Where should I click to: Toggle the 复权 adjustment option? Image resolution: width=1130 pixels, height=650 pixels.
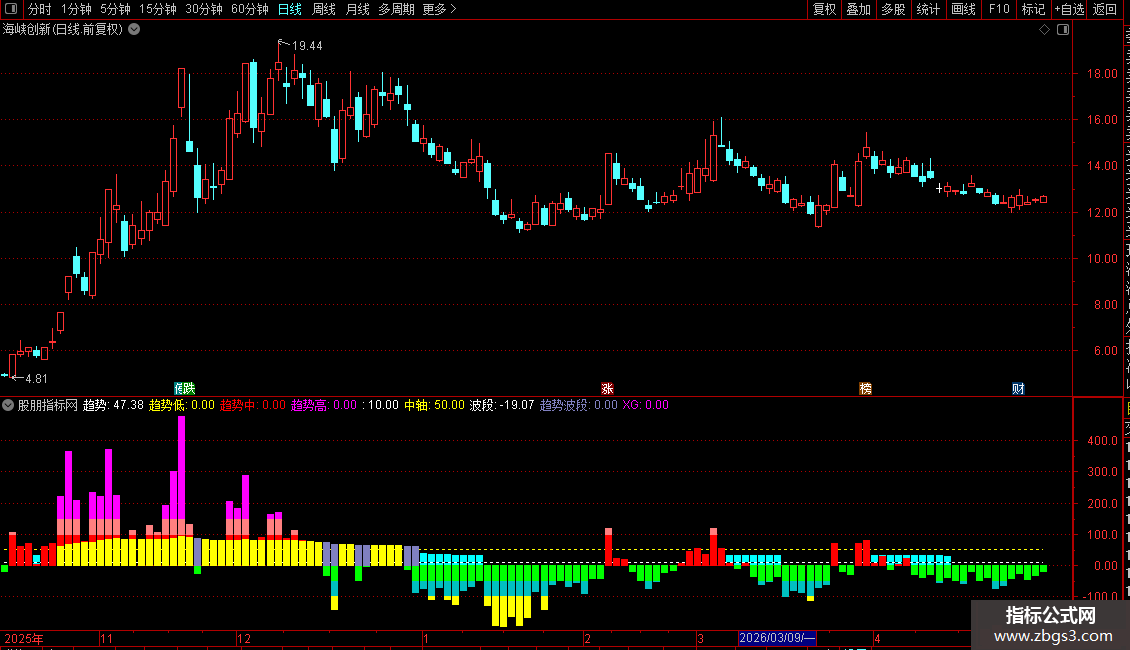click(x=824, y=9)
